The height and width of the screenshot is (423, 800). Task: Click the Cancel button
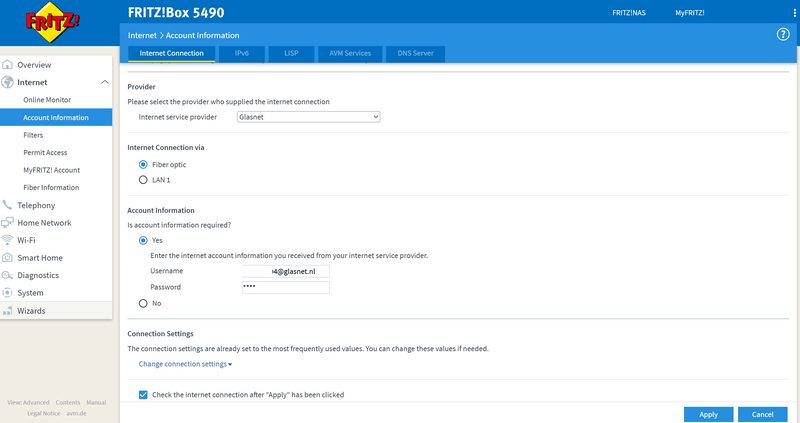click(762, 414)
